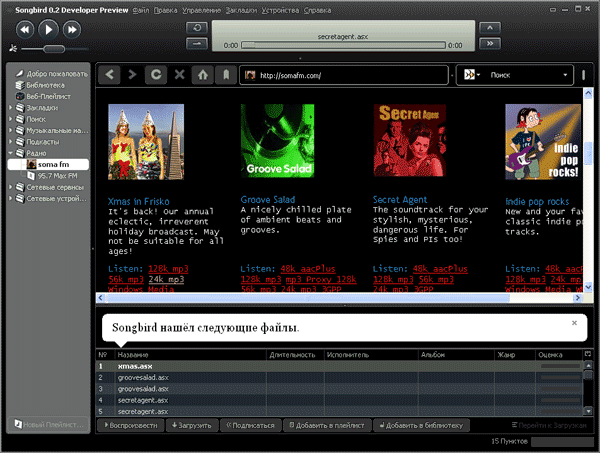Click the previous track button

(25, 29)
